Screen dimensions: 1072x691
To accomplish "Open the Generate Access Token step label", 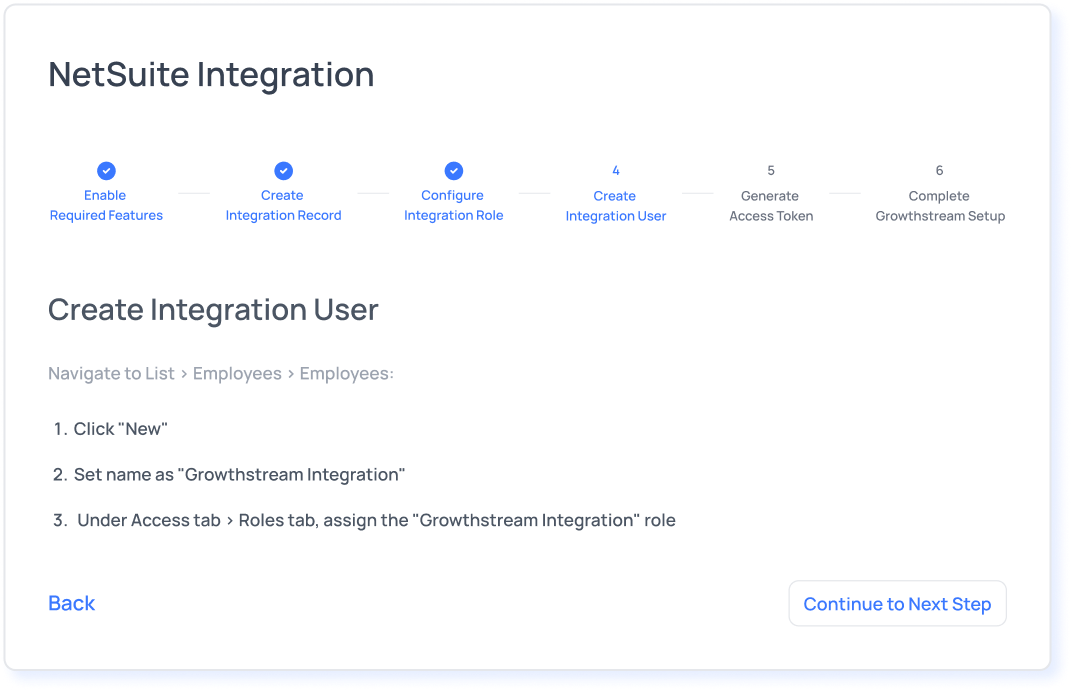I will [770, 206].
